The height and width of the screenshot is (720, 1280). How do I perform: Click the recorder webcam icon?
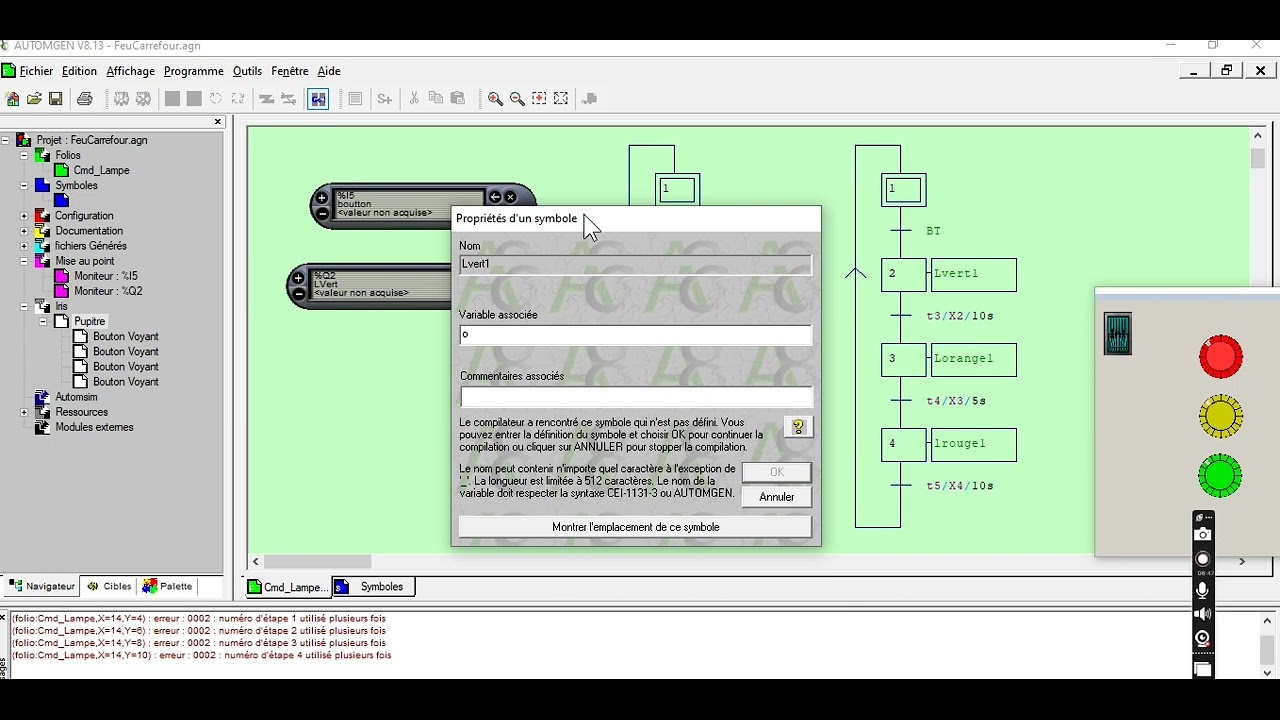[1203, 638]
